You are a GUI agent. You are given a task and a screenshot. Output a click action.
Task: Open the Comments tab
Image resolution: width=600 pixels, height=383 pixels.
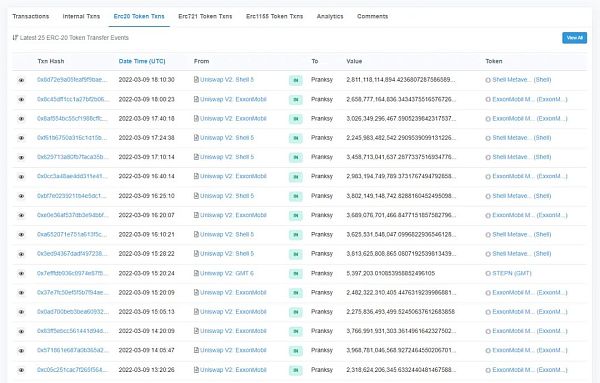(x=372, y=16)
